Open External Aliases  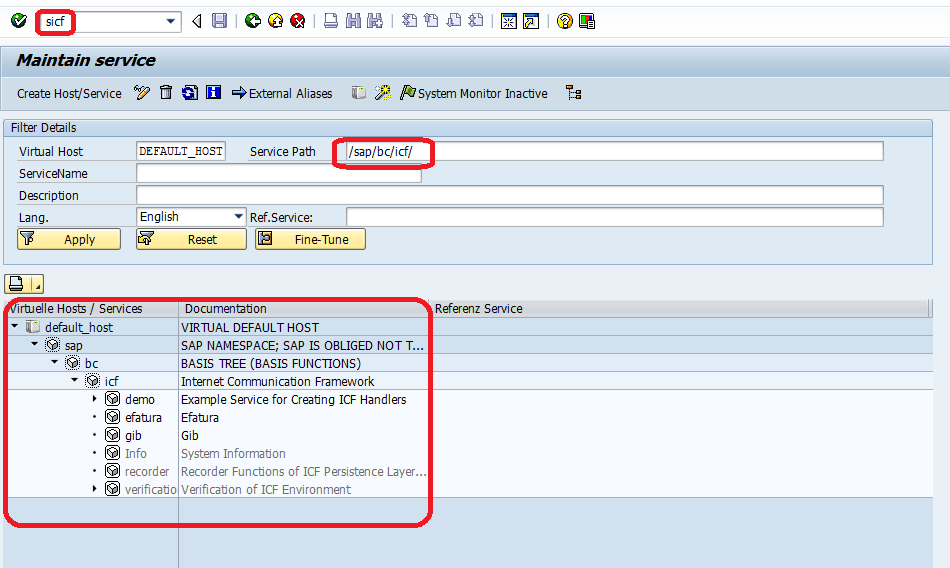pyautogui.click(x=282, y=93)
